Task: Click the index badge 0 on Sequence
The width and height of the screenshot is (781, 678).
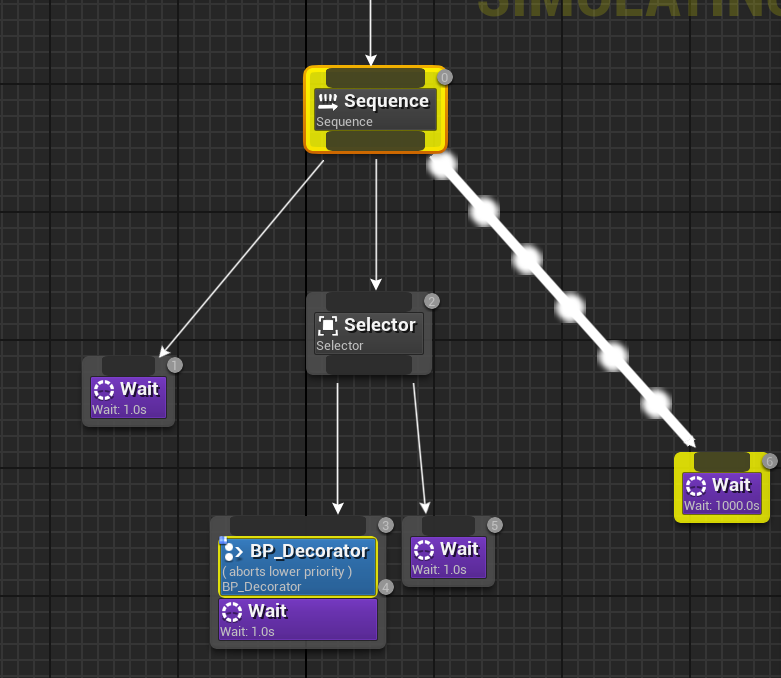Action: click(445, 77)
